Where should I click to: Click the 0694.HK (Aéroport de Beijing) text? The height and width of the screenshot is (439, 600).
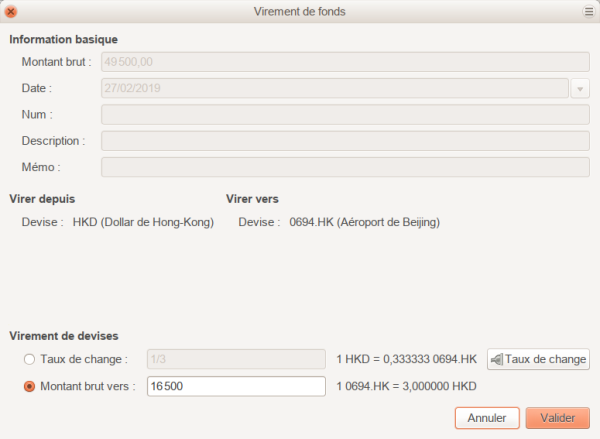(364, 222)
